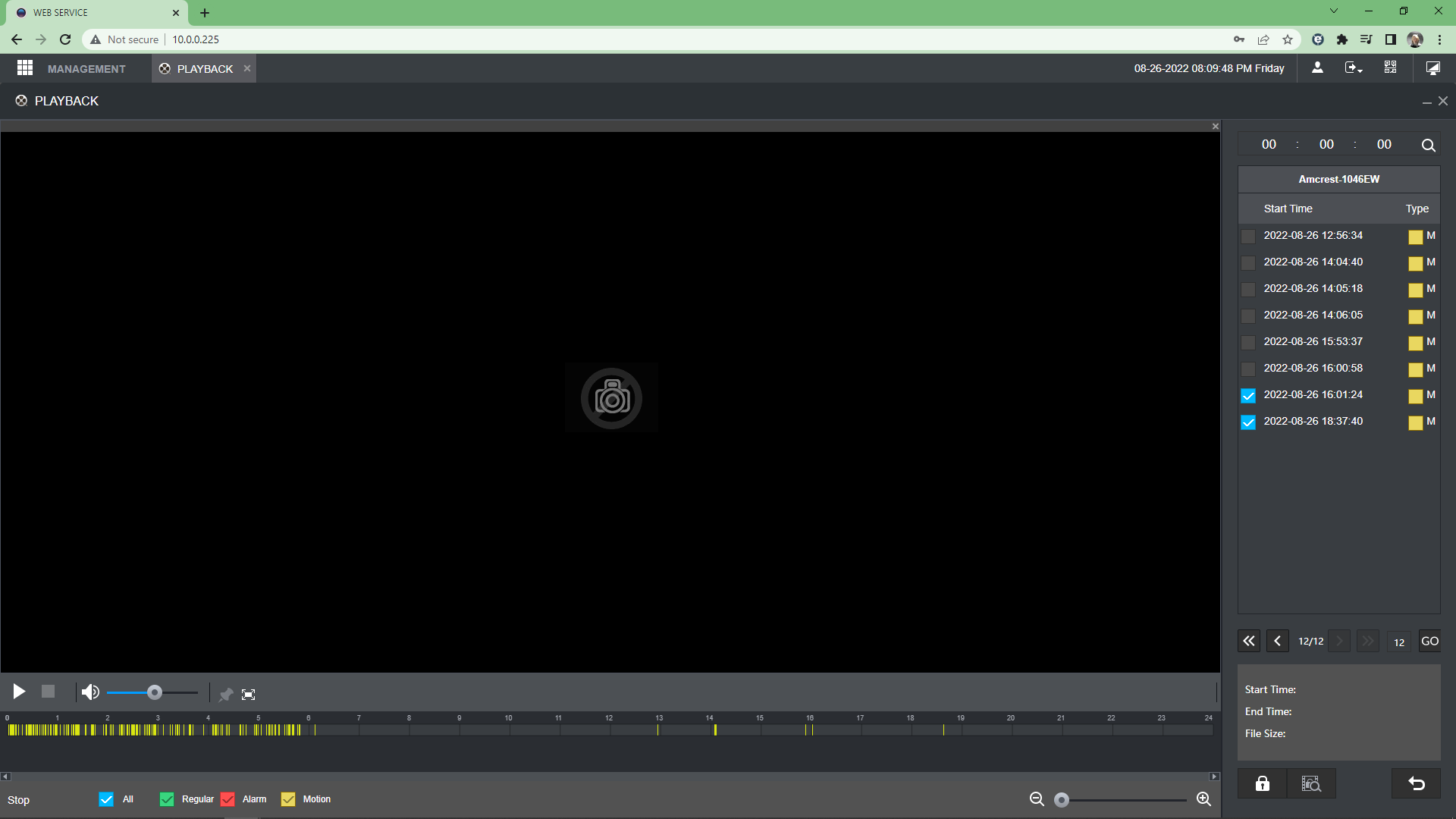Bookmark this page with the star icon
Viewport: 1456px width, 819px height.
click(1288, 39)
